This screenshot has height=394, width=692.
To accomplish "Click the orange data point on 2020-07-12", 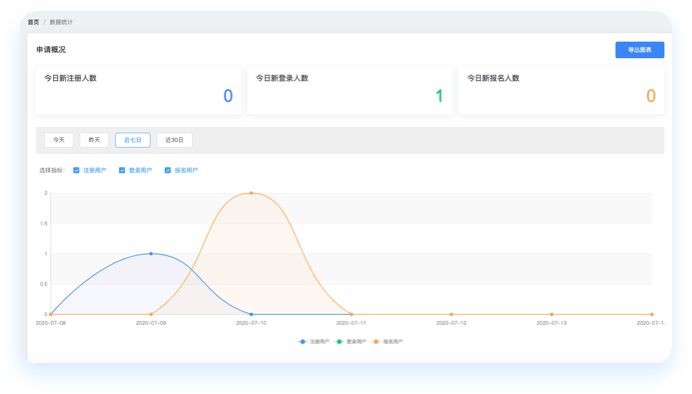I will [451, 314].
